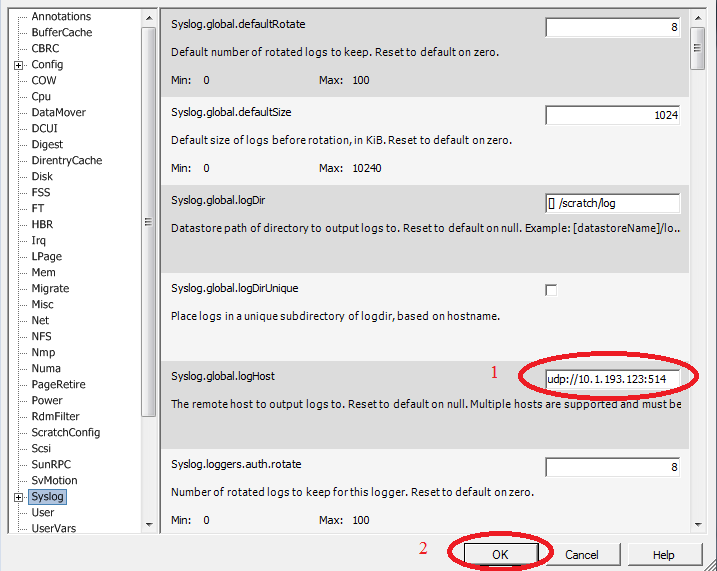Select Irq in the settings tree
Viewport: 717px width, 571px height.
coord(38,240)
